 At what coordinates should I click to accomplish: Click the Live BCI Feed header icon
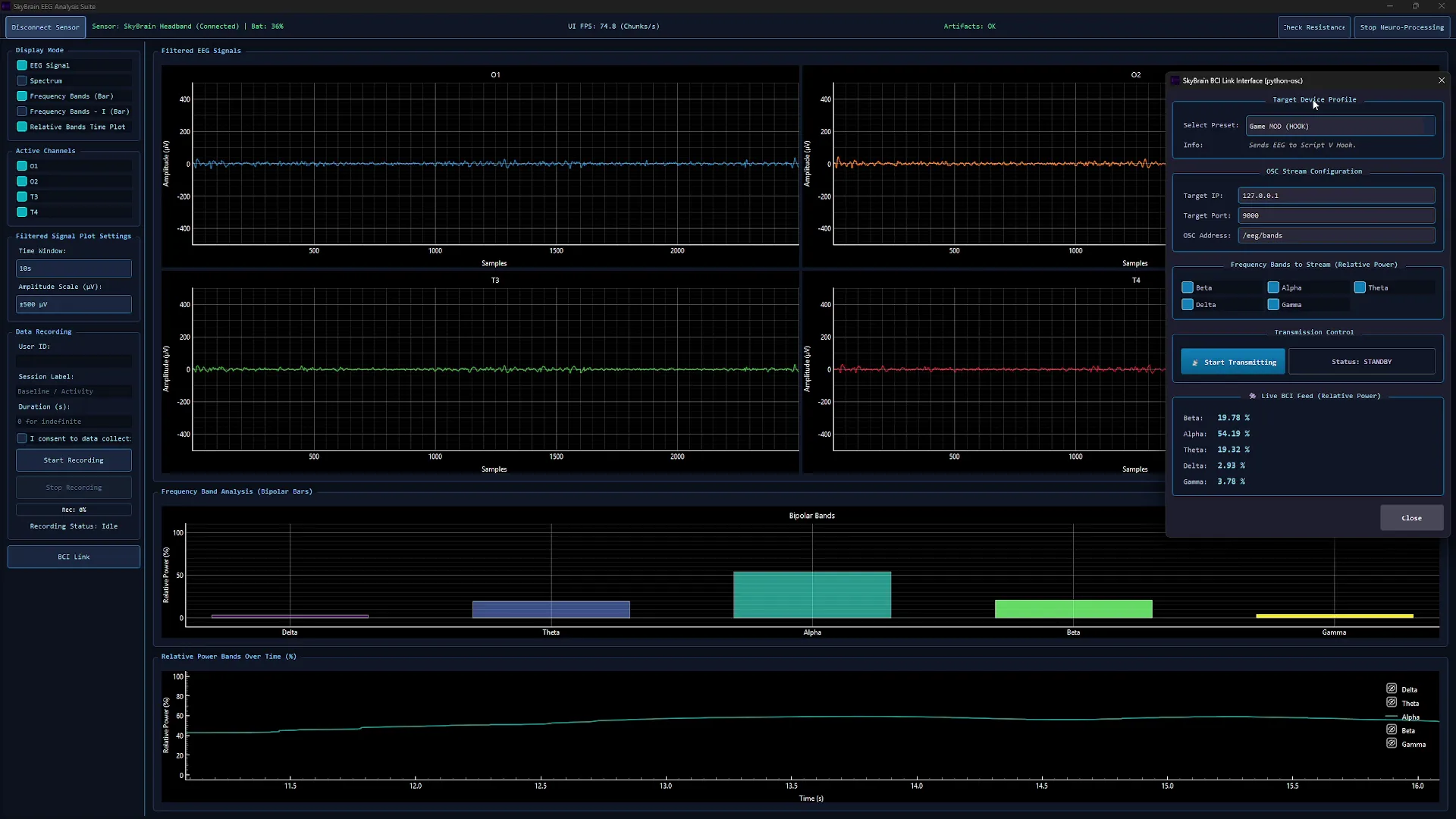[x=1253, y=396]
